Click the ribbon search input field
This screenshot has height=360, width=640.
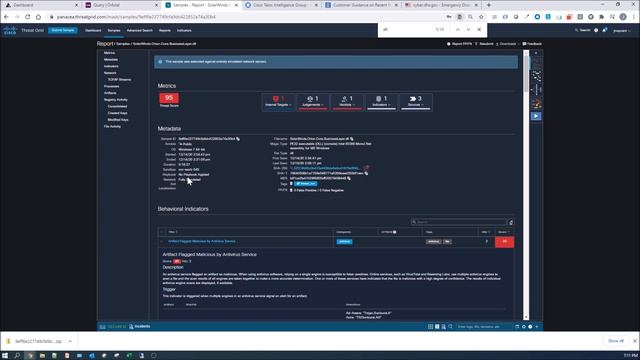tap(484, 327)
